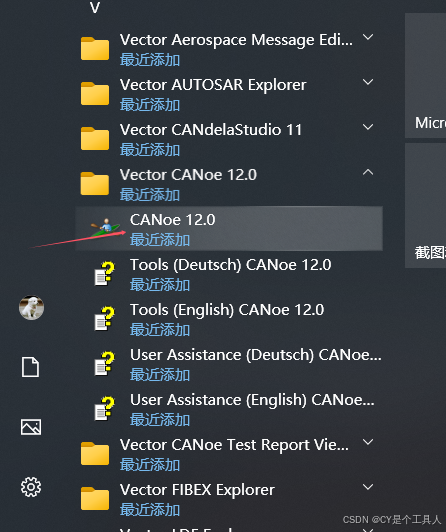Open Tools (English) CANoe 12.0 entry

point(229,319)
